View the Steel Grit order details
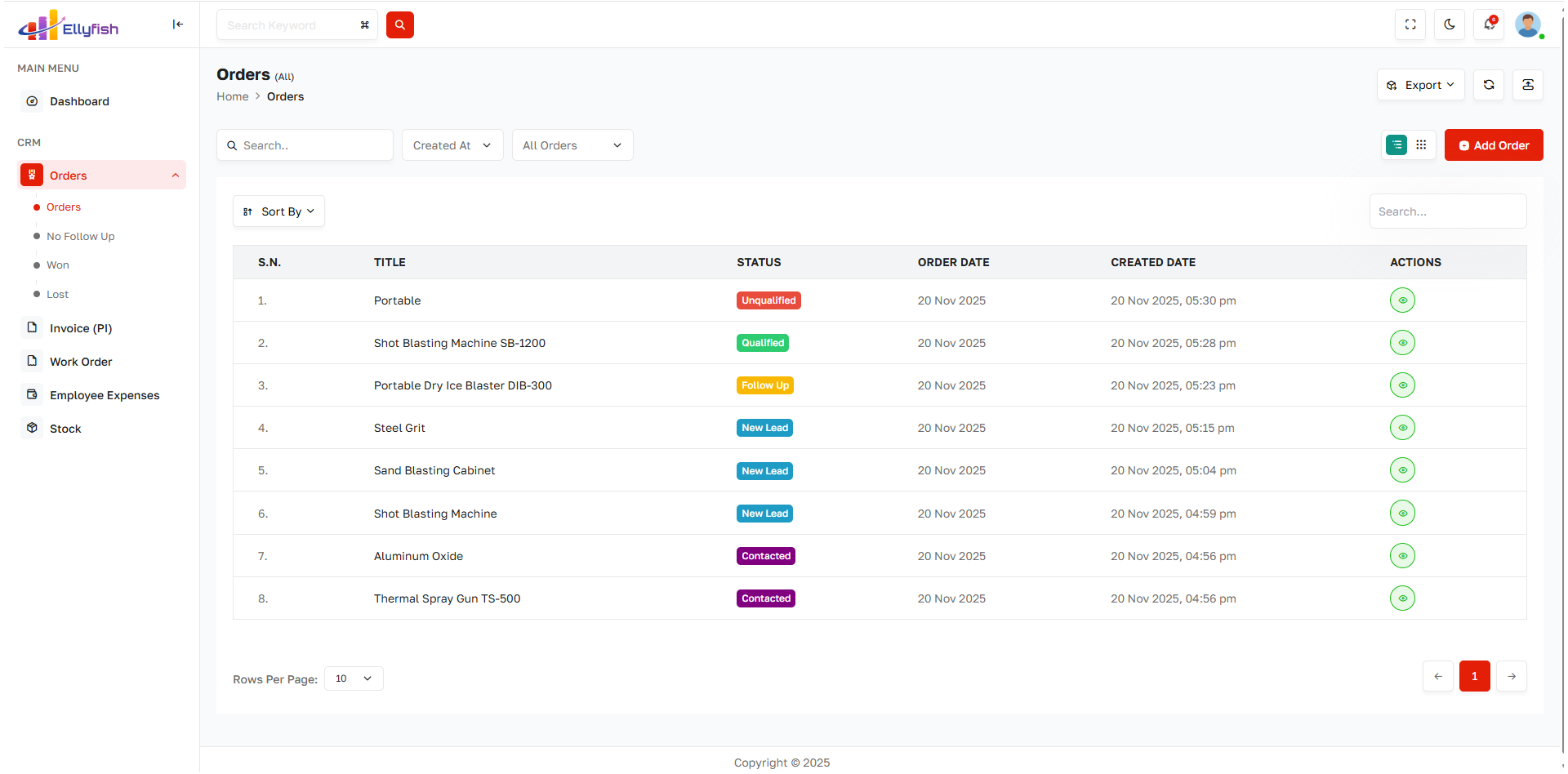 point(1402,428)
